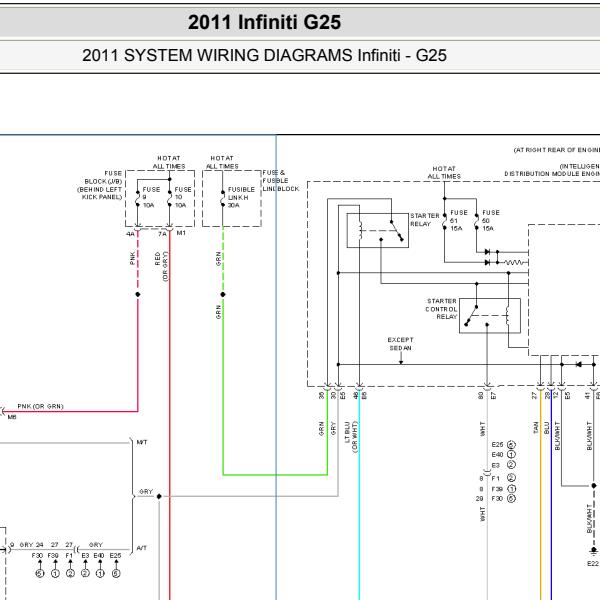Select the "FUSE 10 10A" label
600x600 pixels.
tap(183, 197)
